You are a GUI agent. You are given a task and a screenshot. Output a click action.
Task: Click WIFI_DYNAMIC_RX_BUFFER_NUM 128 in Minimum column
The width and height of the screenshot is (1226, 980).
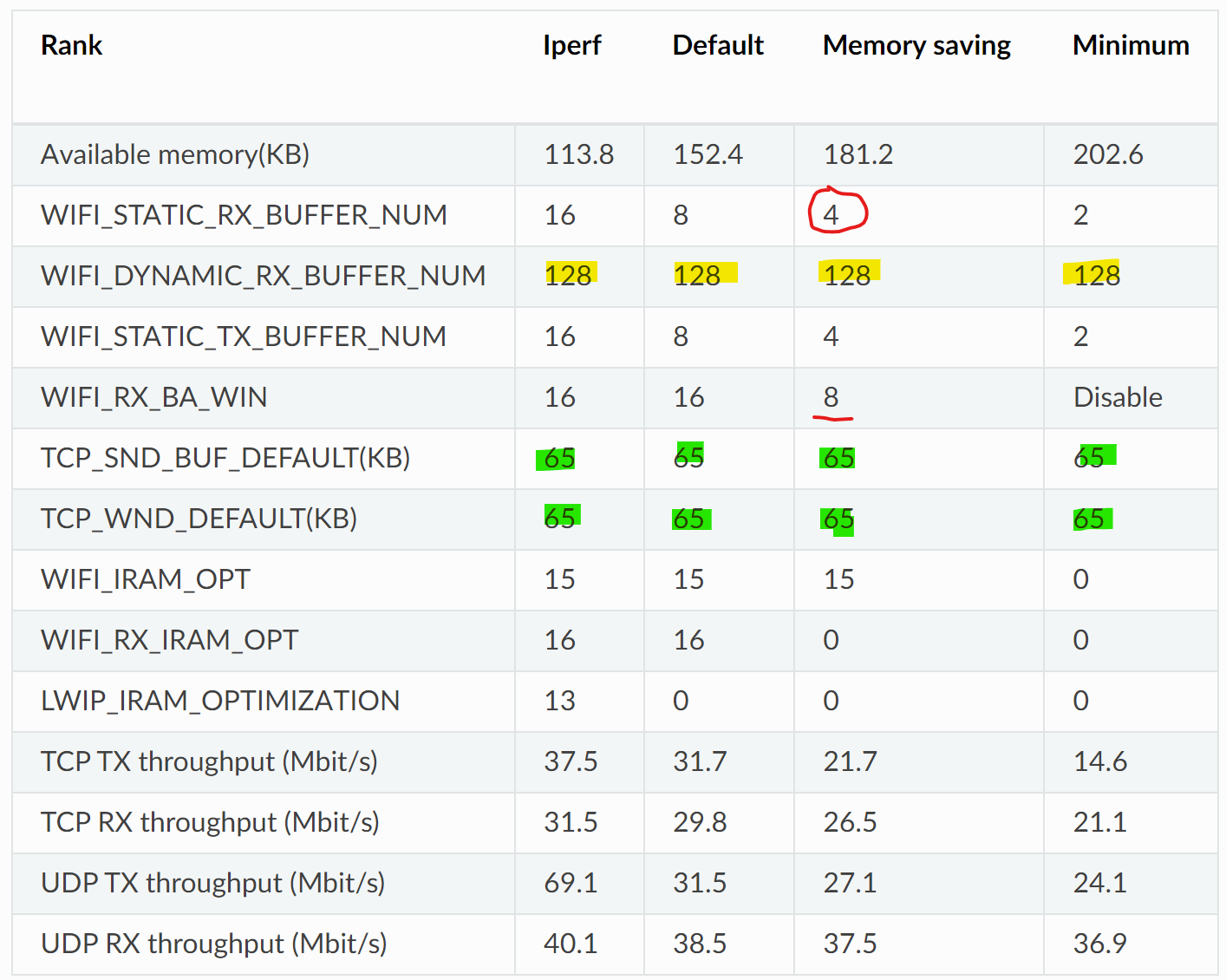tap(1097, 276)
